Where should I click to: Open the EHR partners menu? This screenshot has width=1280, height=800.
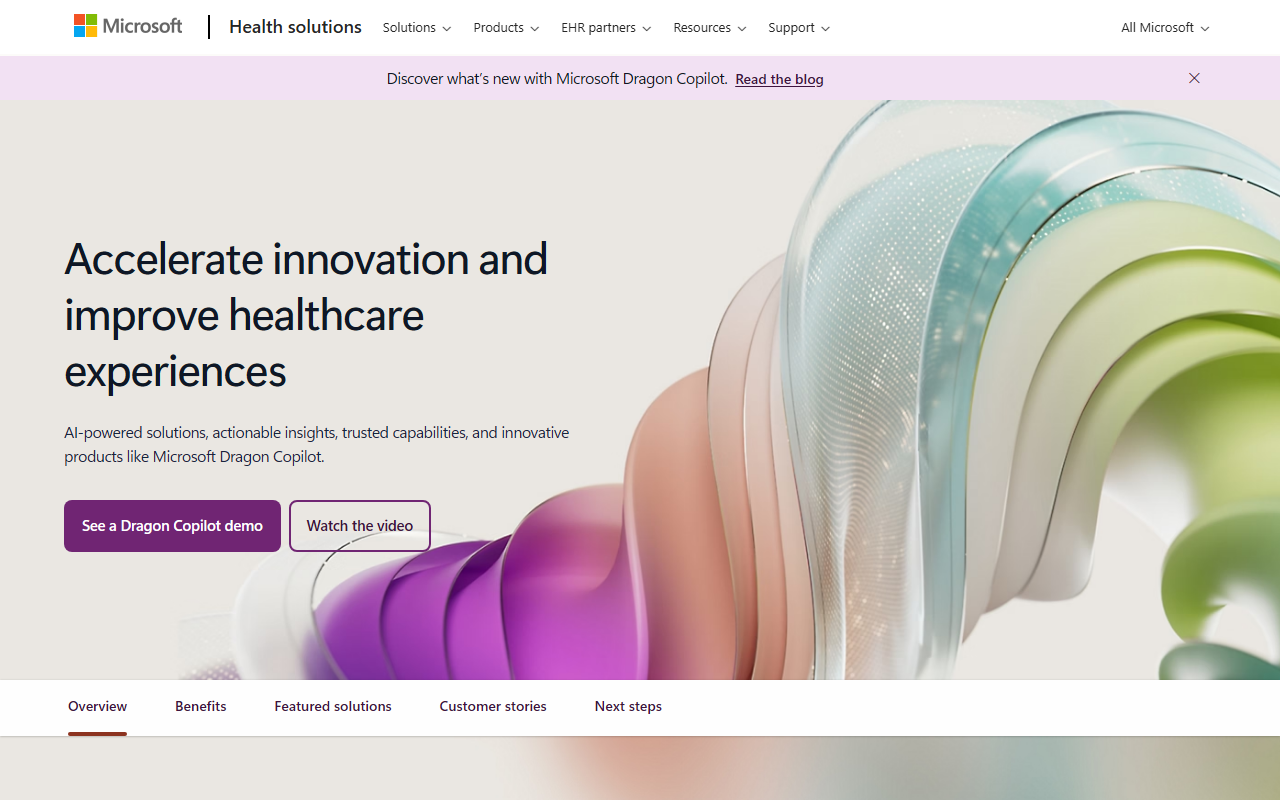606,28
